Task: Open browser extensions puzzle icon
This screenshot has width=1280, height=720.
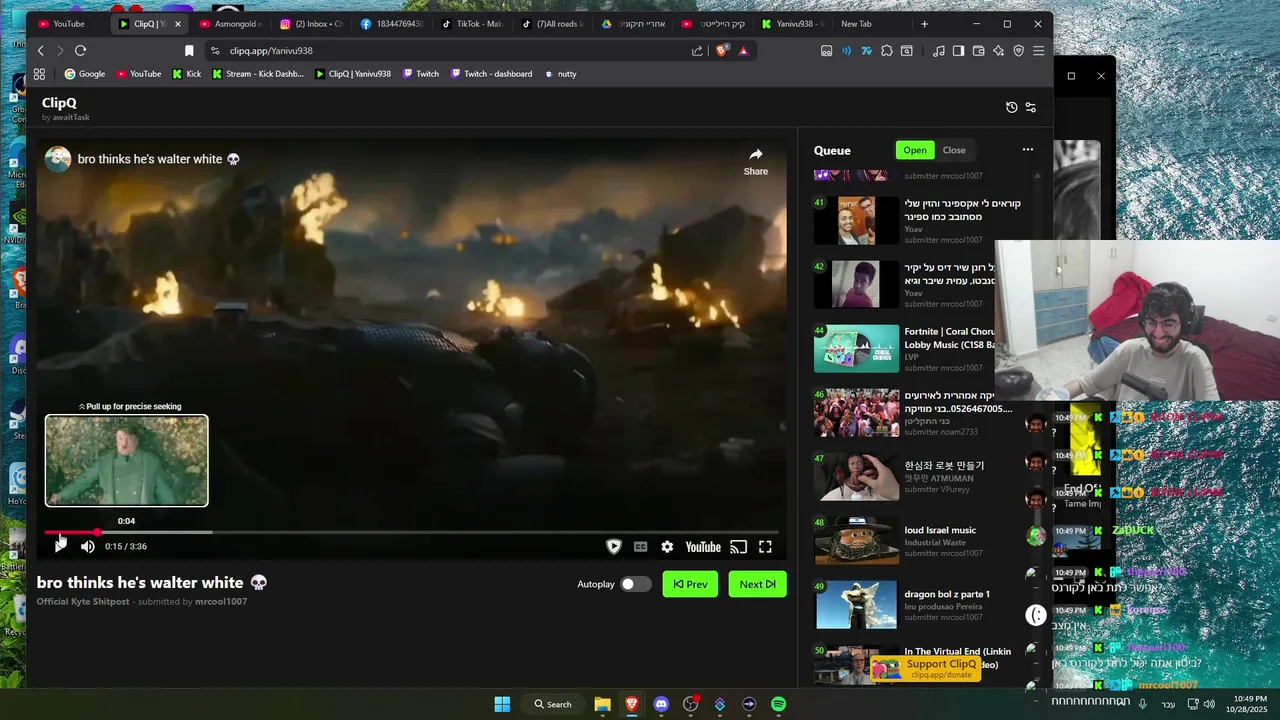Action: coord(886,51)
